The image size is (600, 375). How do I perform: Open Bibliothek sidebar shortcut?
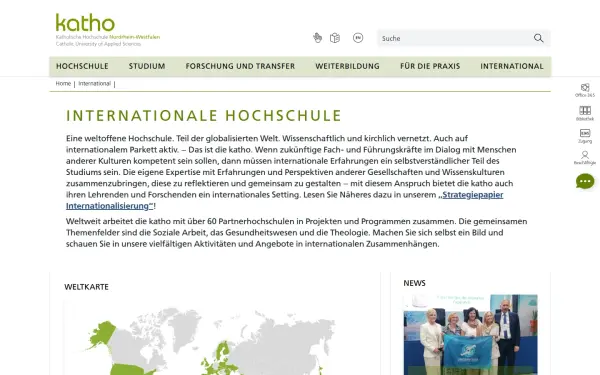click(585, 114)
